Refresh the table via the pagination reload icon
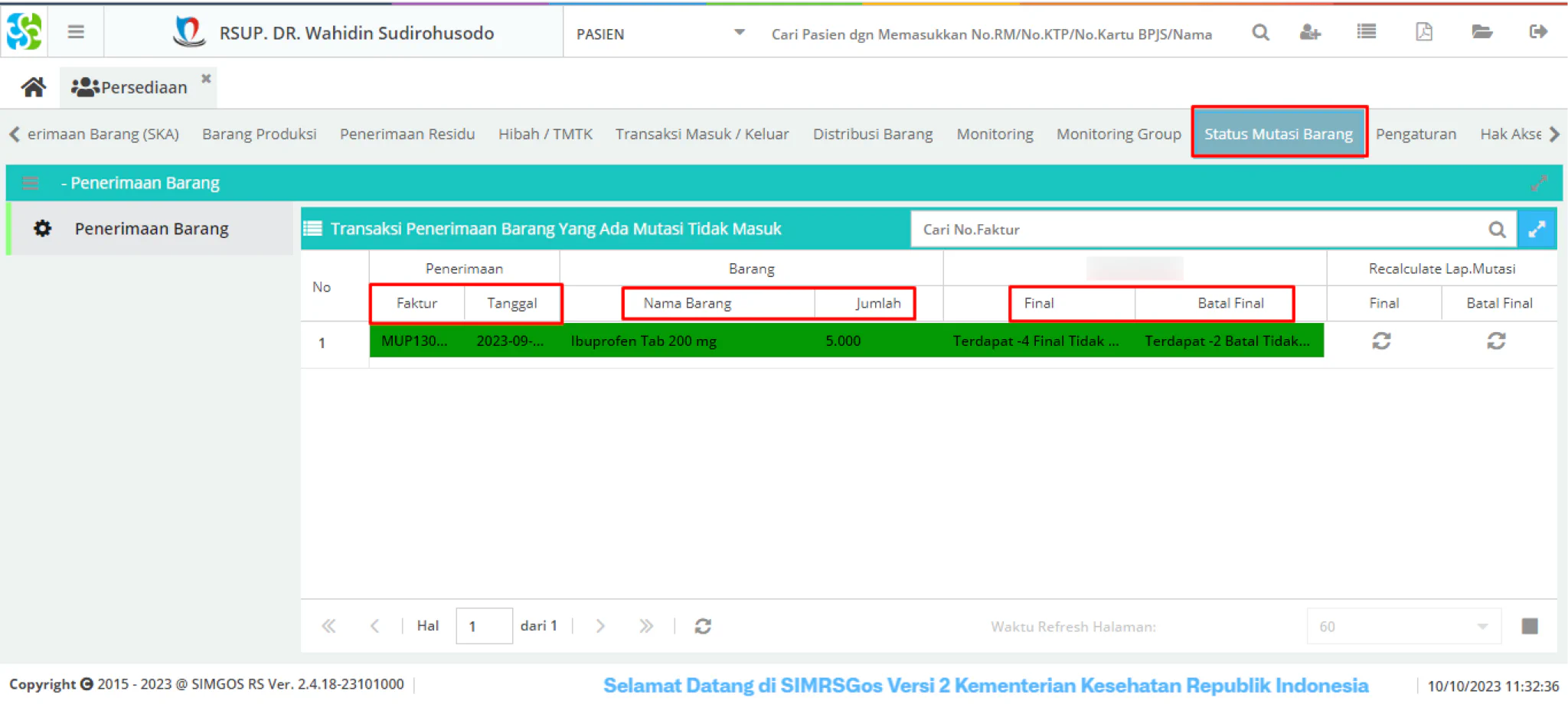The width and height of the screenshot is (1568, 704). [703, 627]
